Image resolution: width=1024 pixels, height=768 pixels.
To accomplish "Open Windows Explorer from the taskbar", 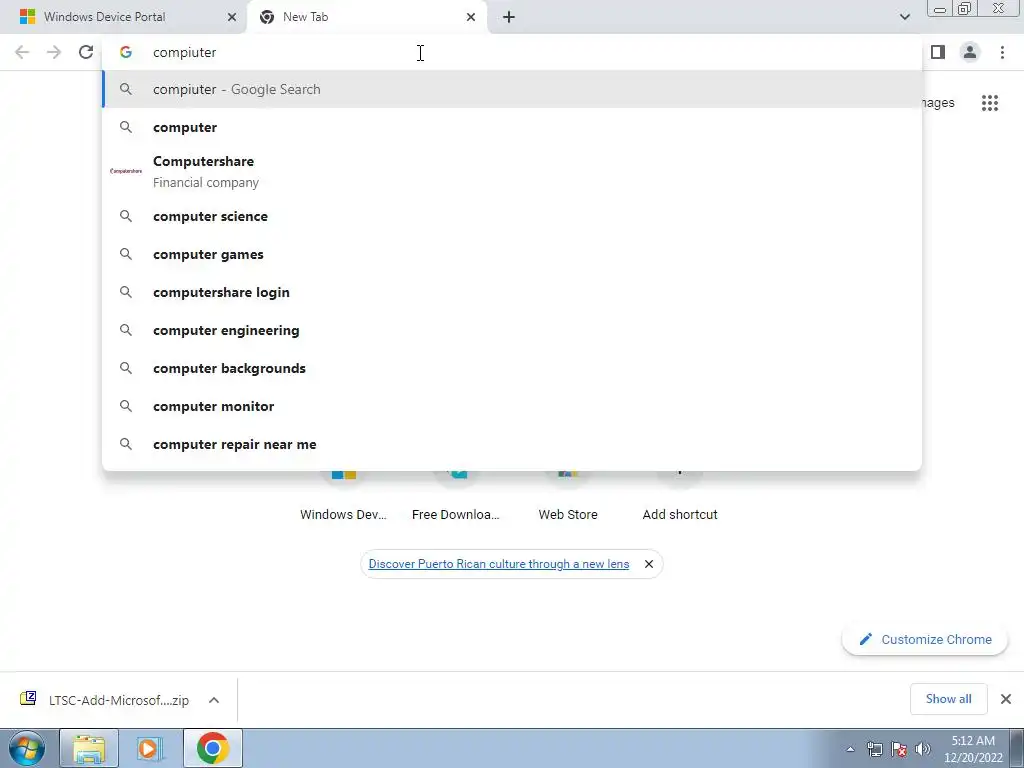I will tap(89, 748).
